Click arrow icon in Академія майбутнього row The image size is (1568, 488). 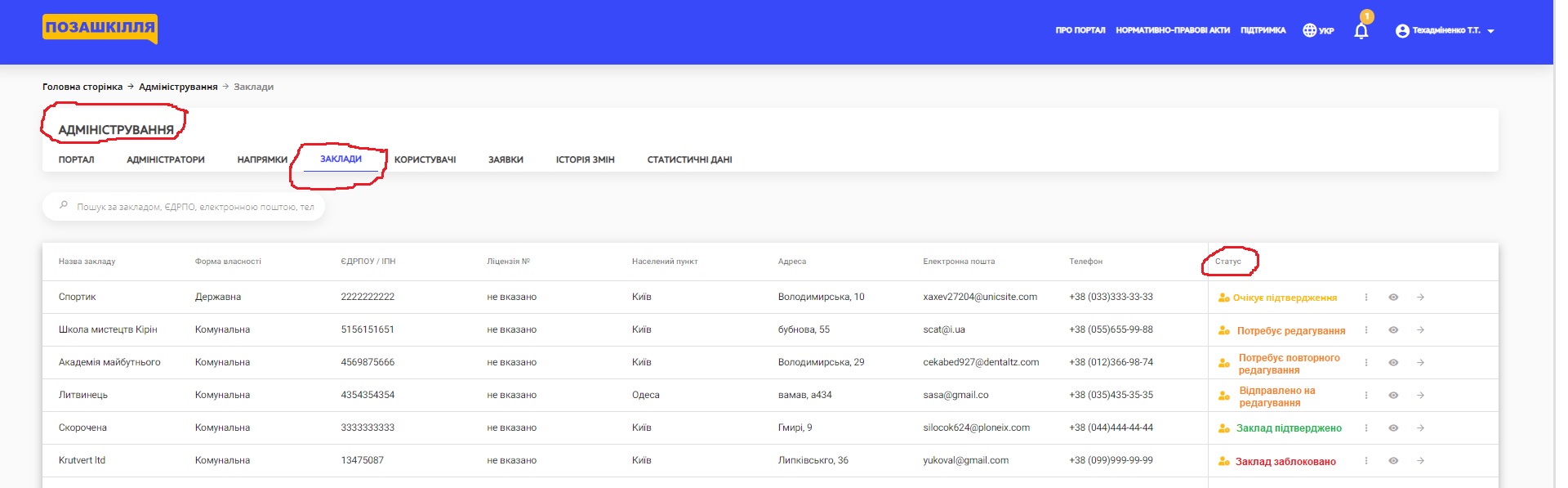click(1421, 363)
